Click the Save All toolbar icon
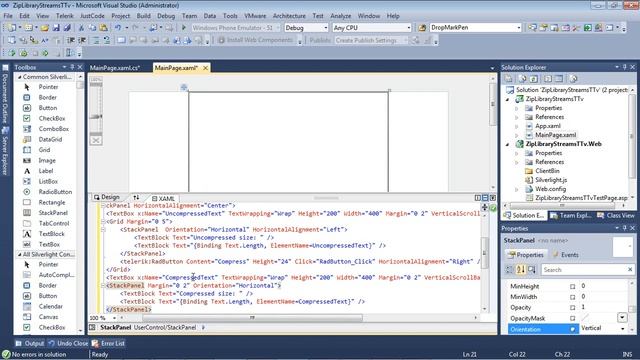 (x=67, y=28)
